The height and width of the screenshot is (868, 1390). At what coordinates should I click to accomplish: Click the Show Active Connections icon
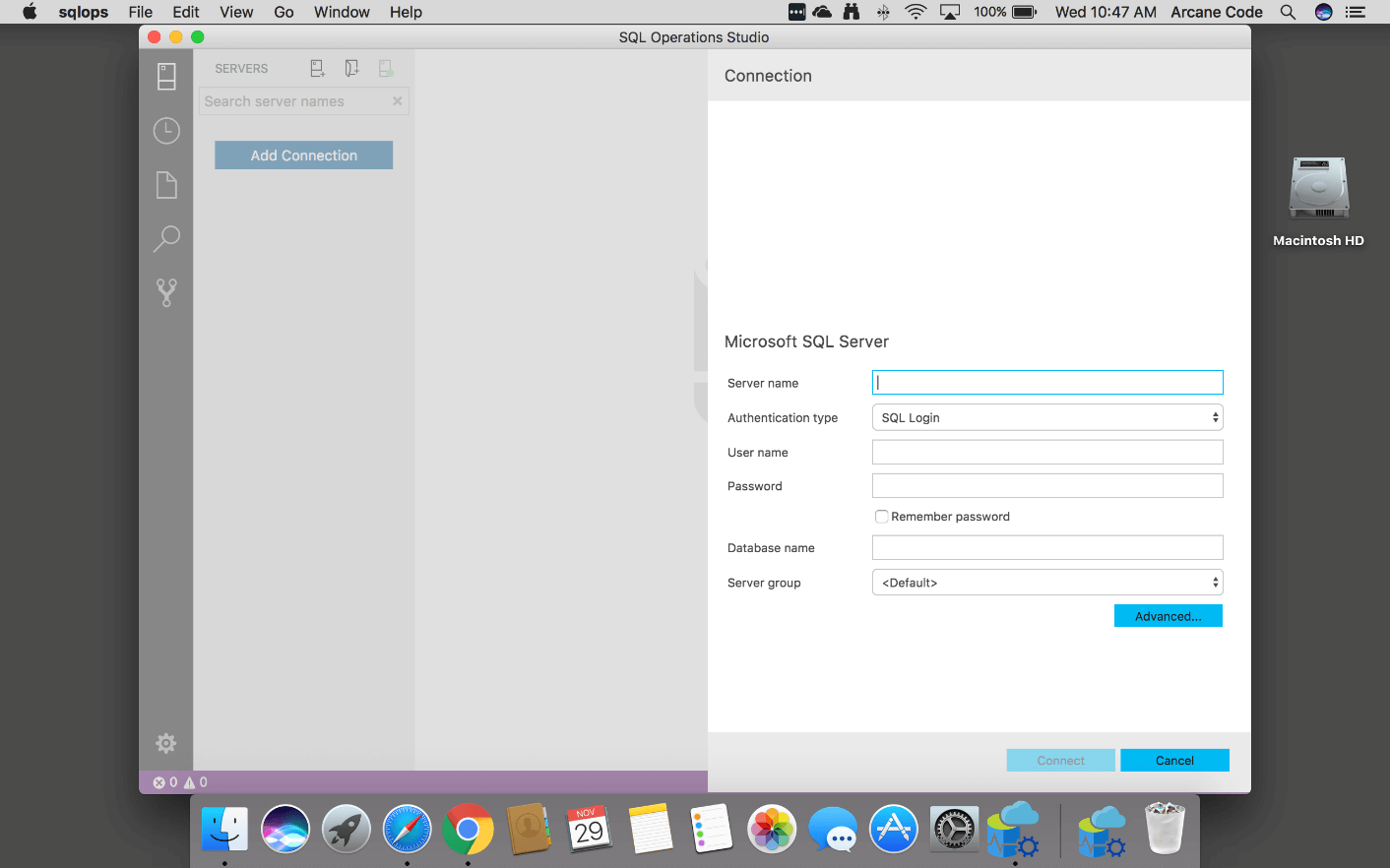click(x=386, y=68)
